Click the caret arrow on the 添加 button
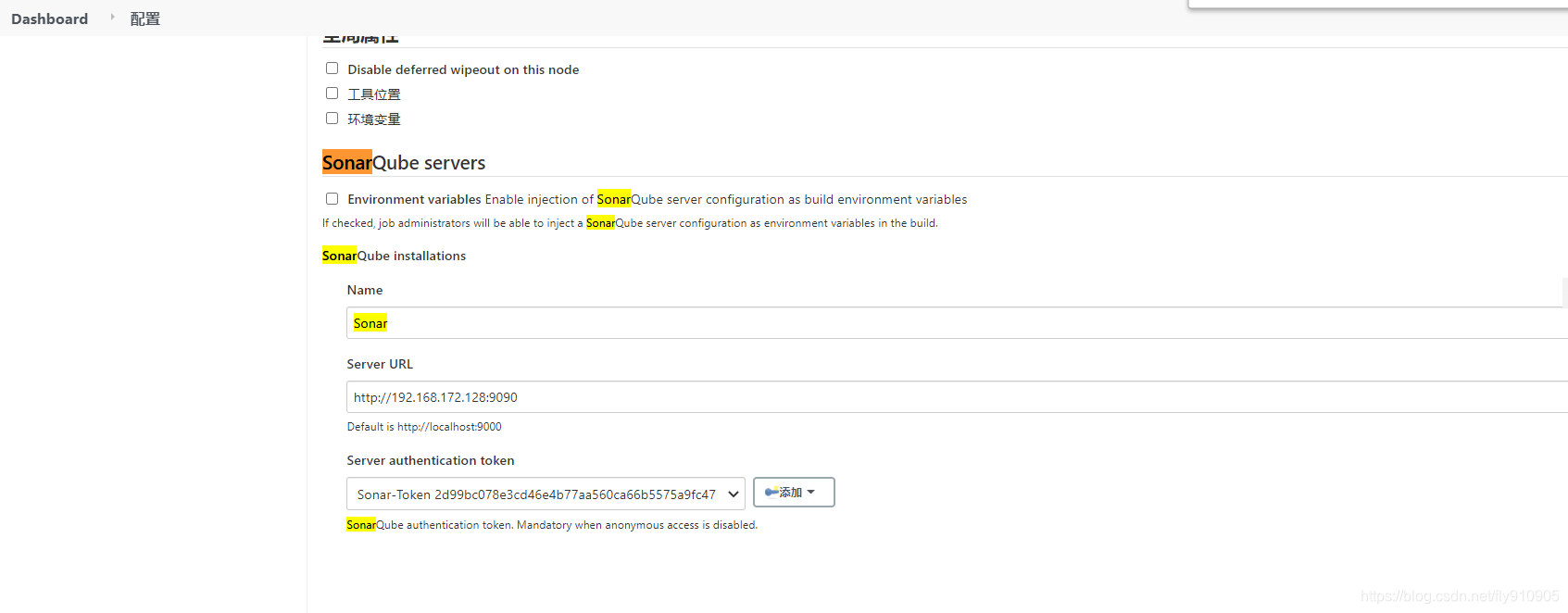This screenshot has height=613, width=1568. tap(811, 493)
